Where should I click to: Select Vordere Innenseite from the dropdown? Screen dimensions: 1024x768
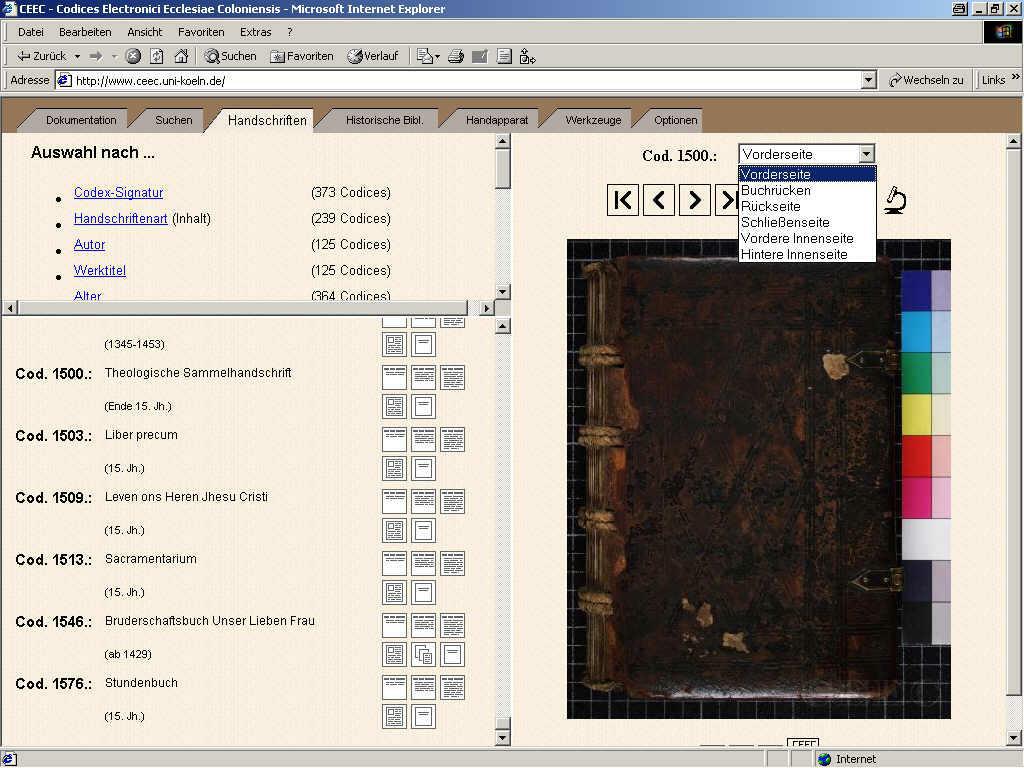[x=807, y=238]
